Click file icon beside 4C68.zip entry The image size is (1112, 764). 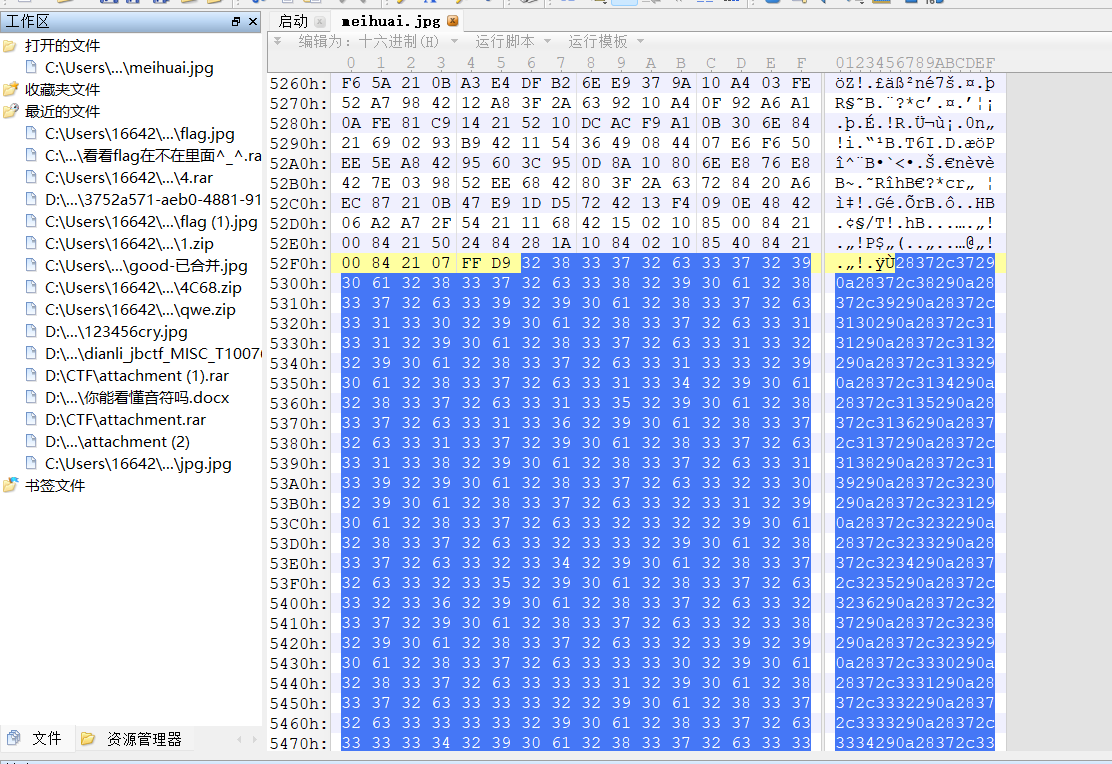click(x=30, y=287)
